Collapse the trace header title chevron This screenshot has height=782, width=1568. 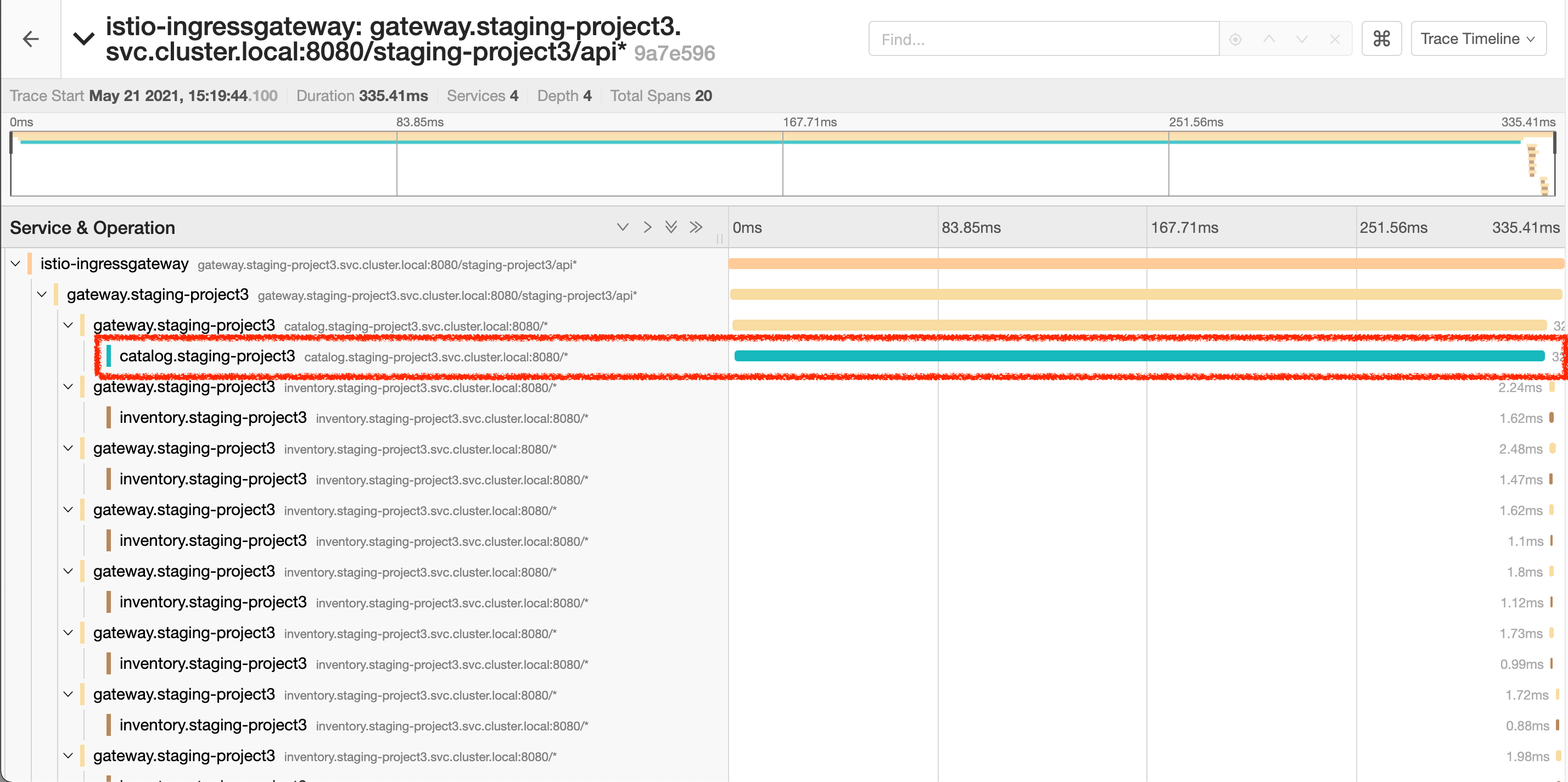coord(84,39)
